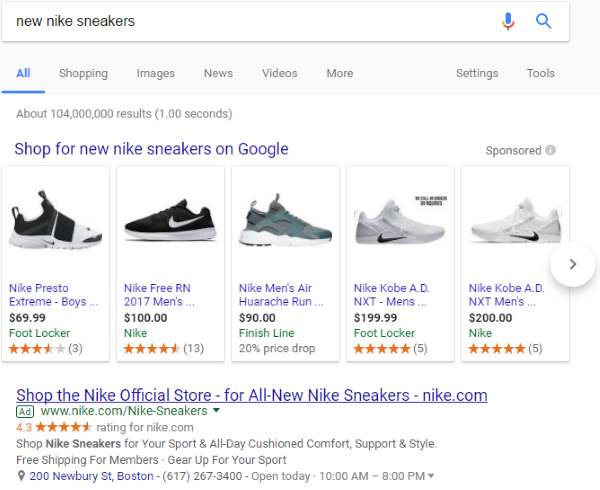This screenshot has width=600, height=490.
Task: Click the Nike Presto Extreme shoe thumbnail
Action: click(55, 223)
